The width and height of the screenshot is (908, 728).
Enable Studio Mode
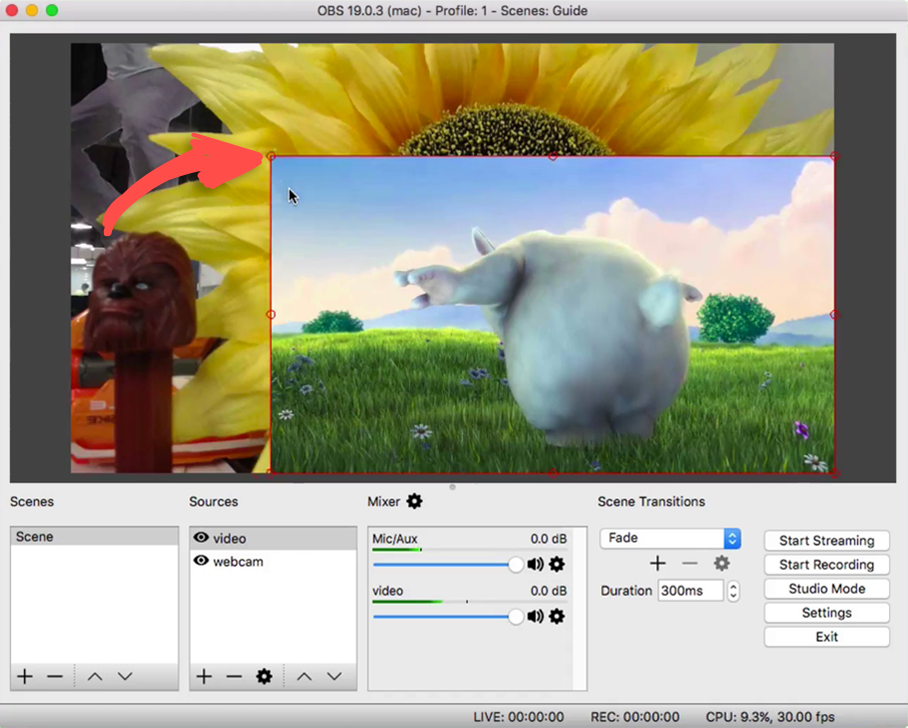tap(826, 588)
